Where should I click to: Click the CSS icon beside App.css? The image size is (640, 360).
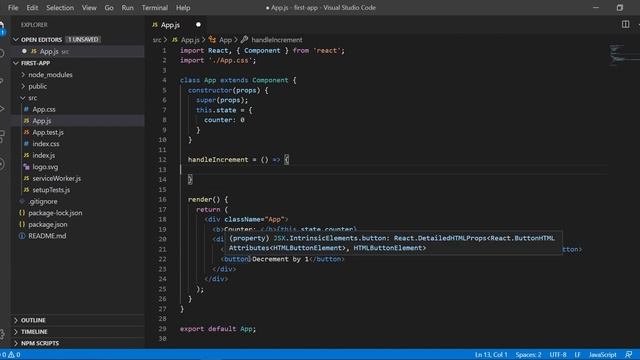(x=27, y=109)
